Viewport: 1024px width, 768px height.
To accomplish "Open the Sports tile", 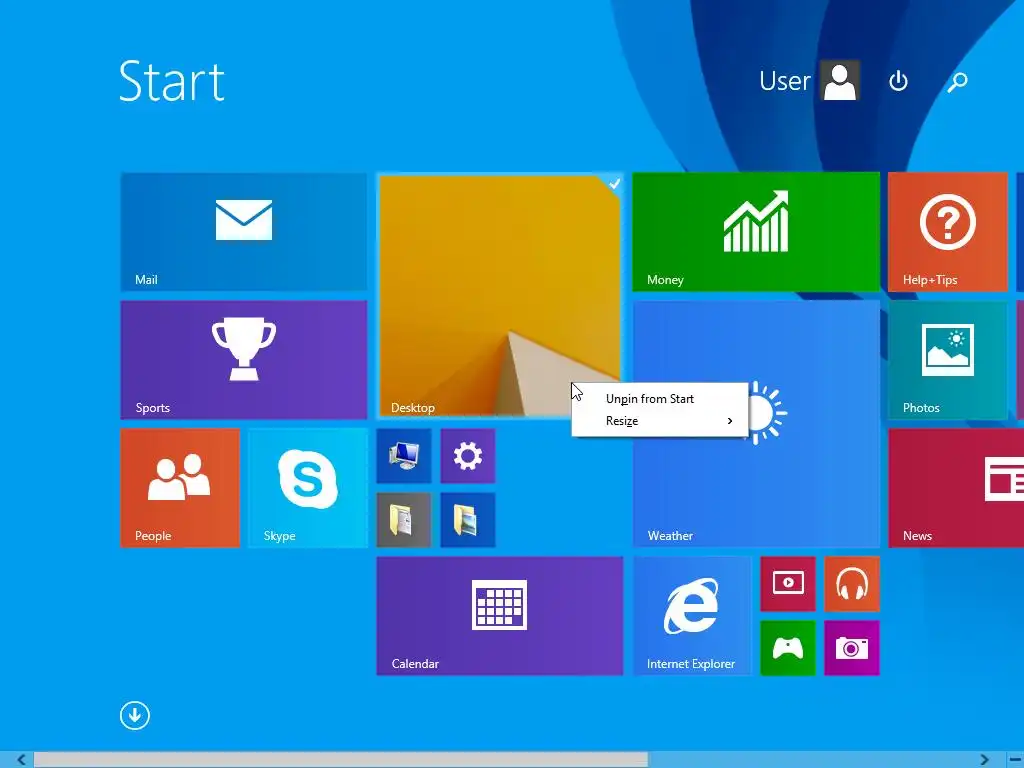I will [x=244, y=359].
